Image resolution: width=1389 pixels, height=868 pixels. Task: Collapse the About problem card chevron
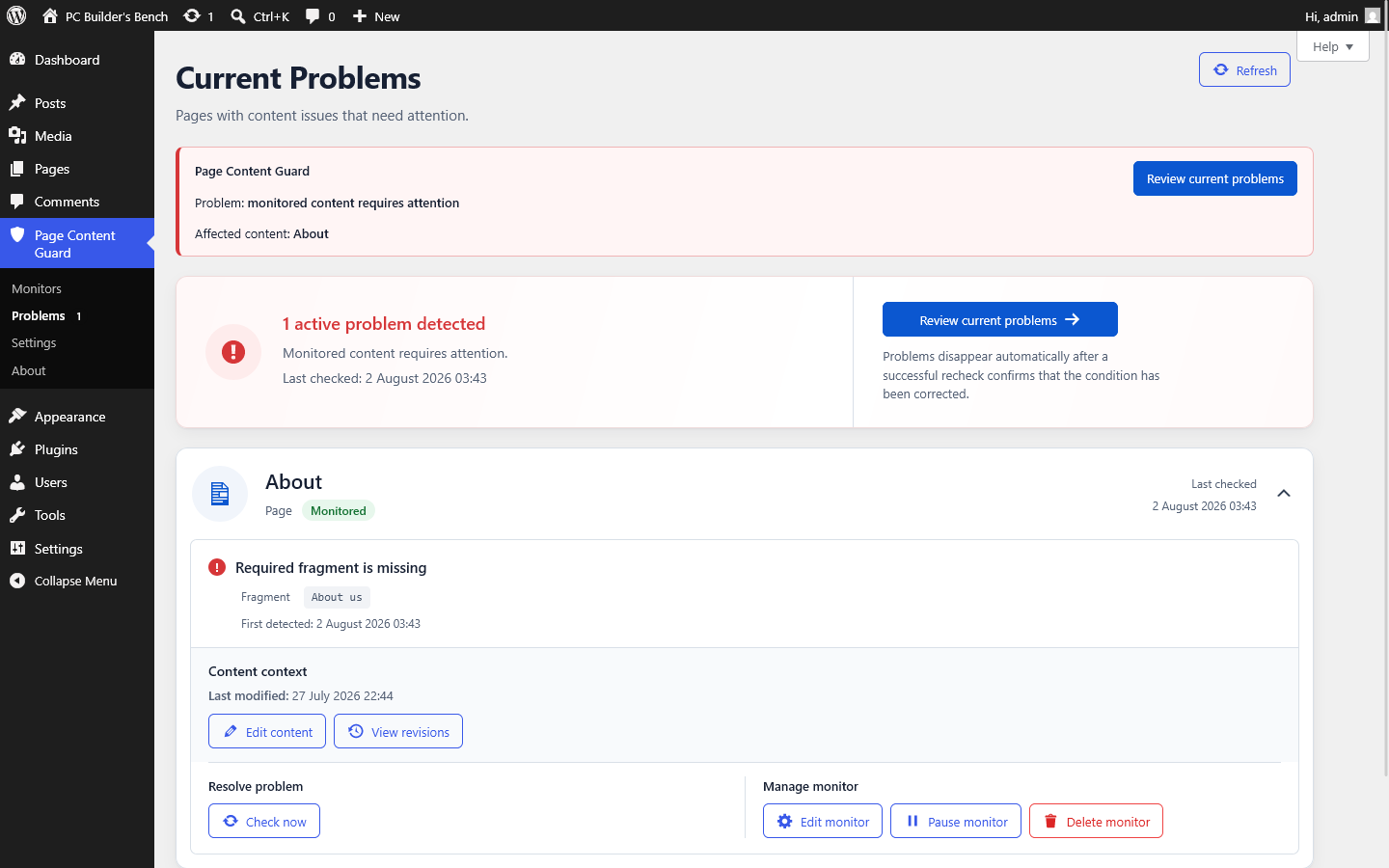[x=1284, y=493]
